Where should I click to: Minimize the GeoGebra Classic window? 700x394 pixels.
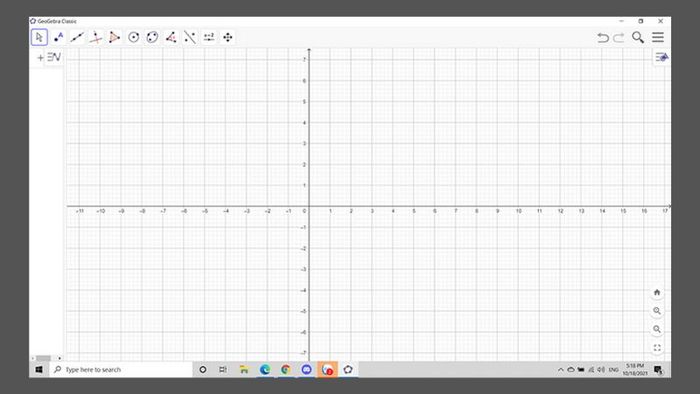click(x=621, y=21)
